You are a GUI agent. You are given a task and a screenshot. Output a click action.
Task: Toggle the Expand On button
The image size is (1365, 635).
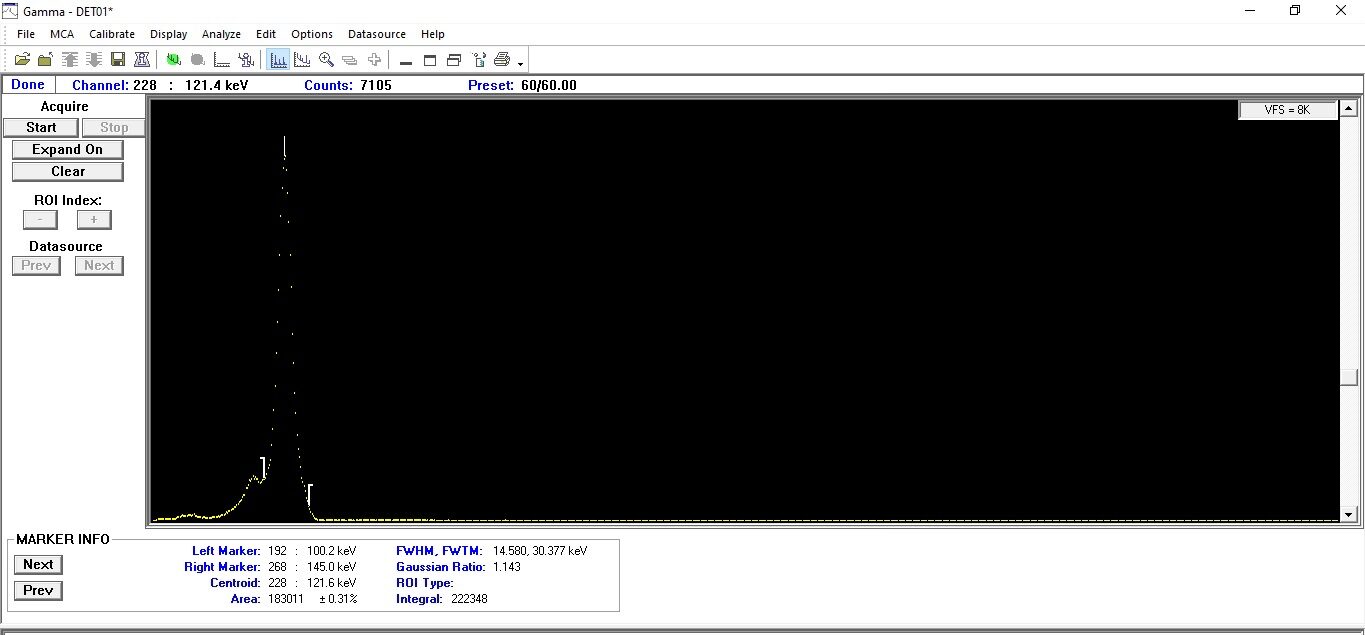click(67, 149)
